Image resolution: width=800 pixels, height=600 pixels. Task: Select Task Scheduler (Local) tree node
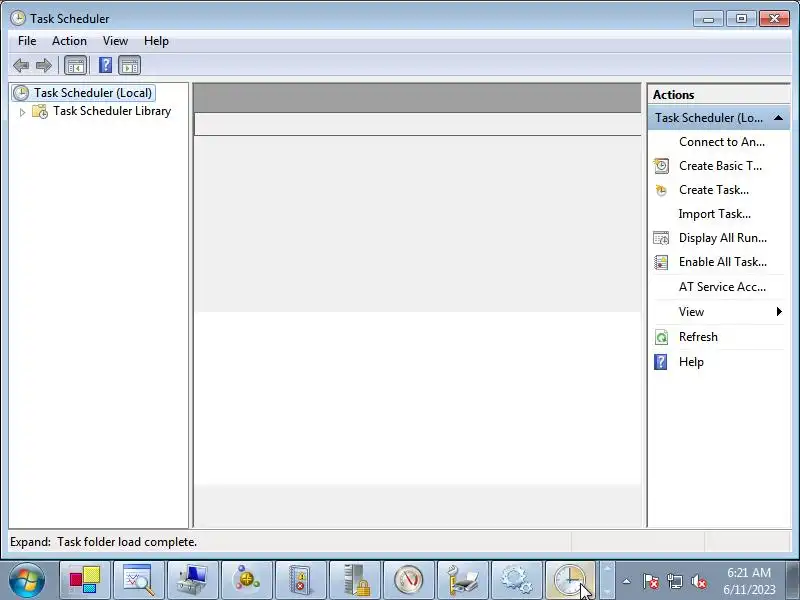[x=93, y=93]
